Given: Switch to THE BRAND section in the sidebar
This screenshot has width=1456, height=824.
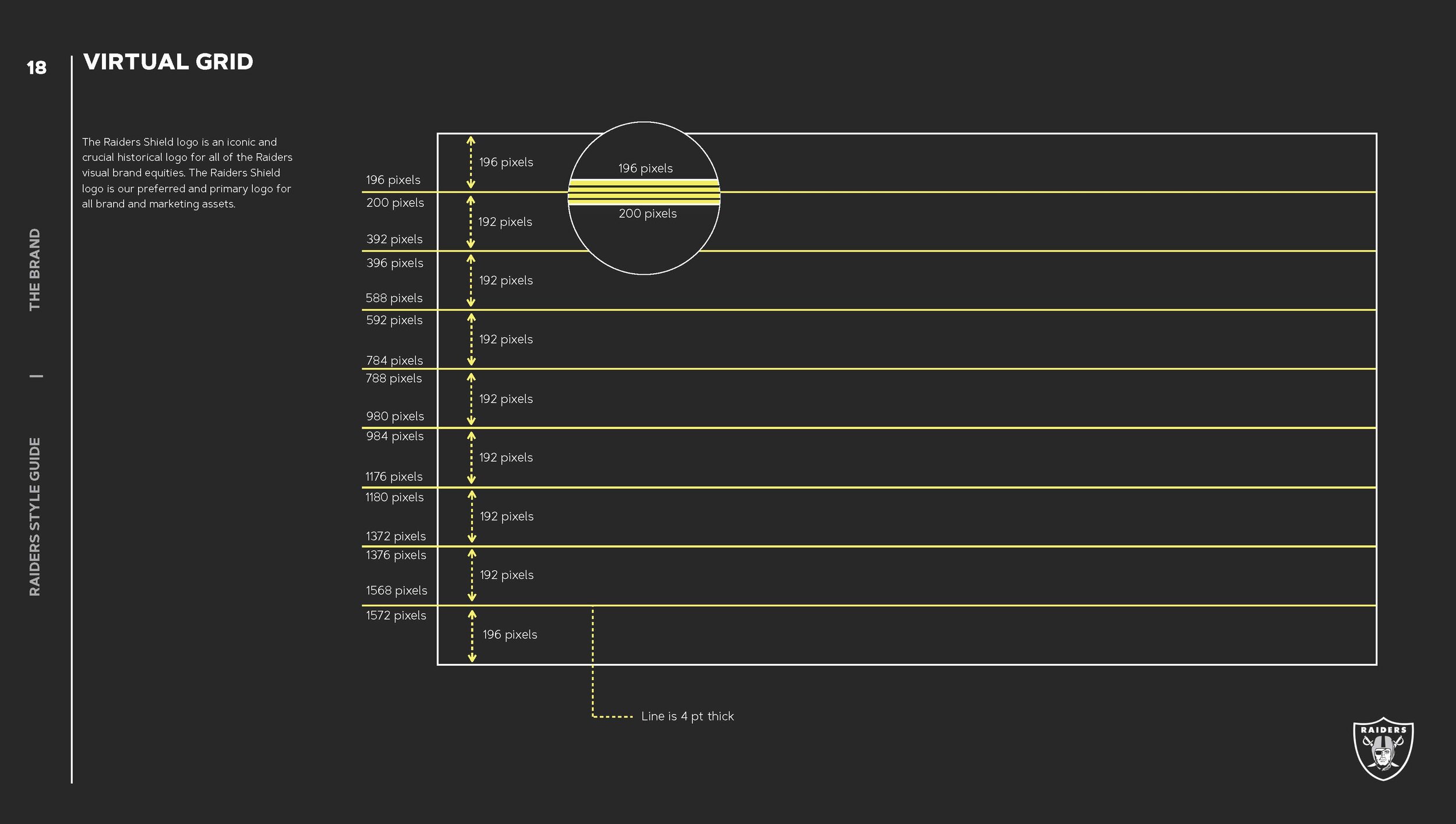Looking at the screenshot, I should [36, 265].
